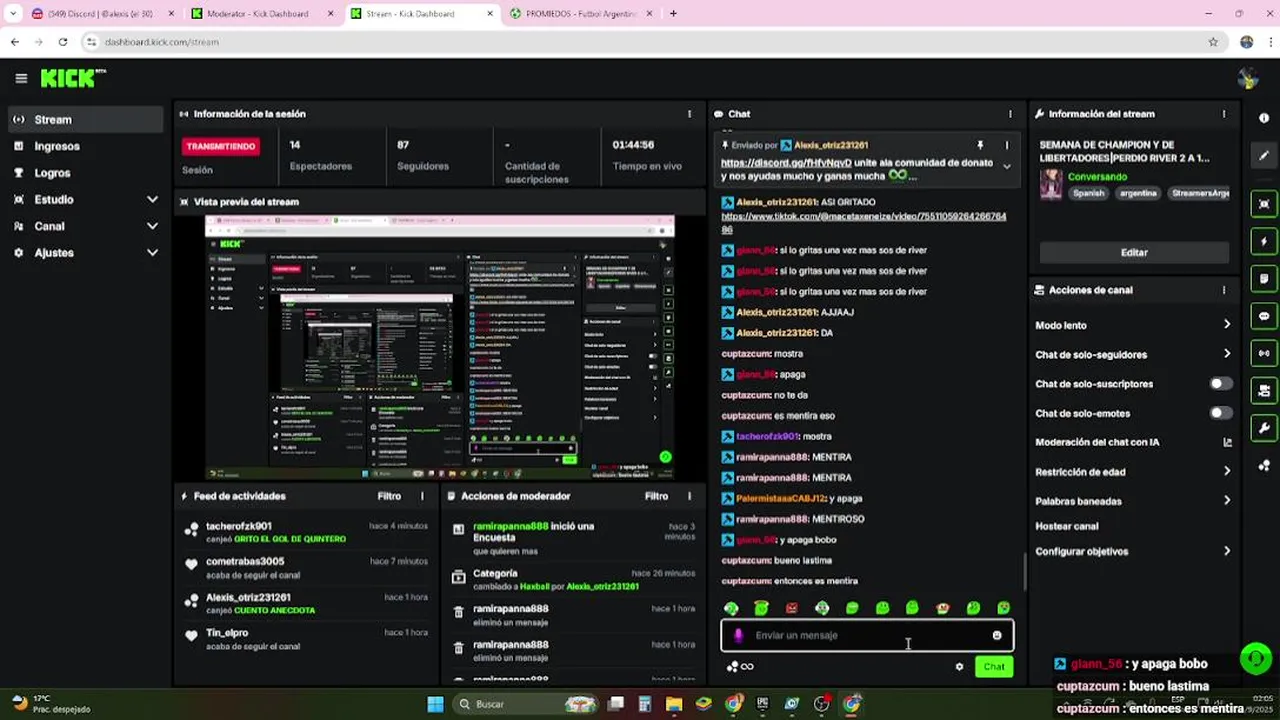Open AI chat moderation stats icon
Screen dimensions: 1280x720
(x=1227, y=442)
